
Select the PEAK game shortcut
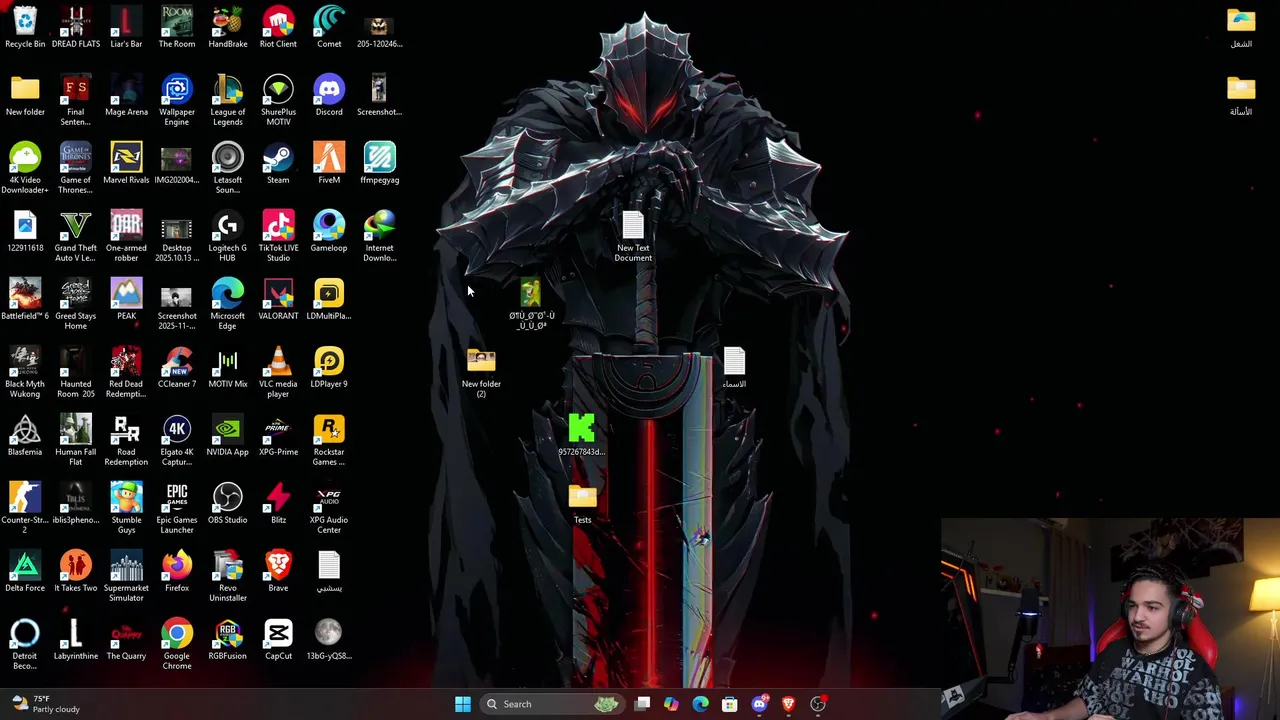(x=126, y=299)
